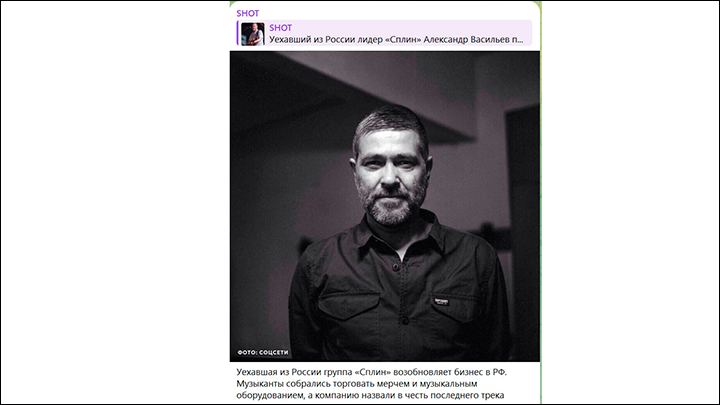Click the caption line starting with Уехавшая
Screen dimensions: 720x405
(371, 372)
